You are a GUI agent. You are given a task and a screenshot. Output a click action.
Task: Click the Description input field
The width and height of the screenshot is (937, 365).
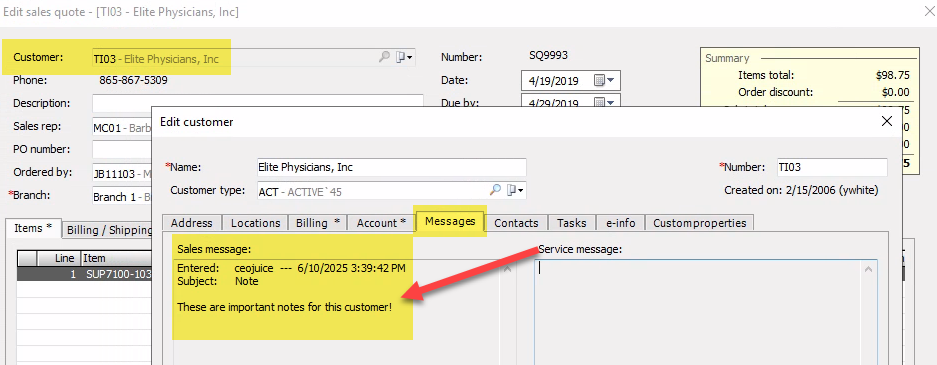(258, 103)
